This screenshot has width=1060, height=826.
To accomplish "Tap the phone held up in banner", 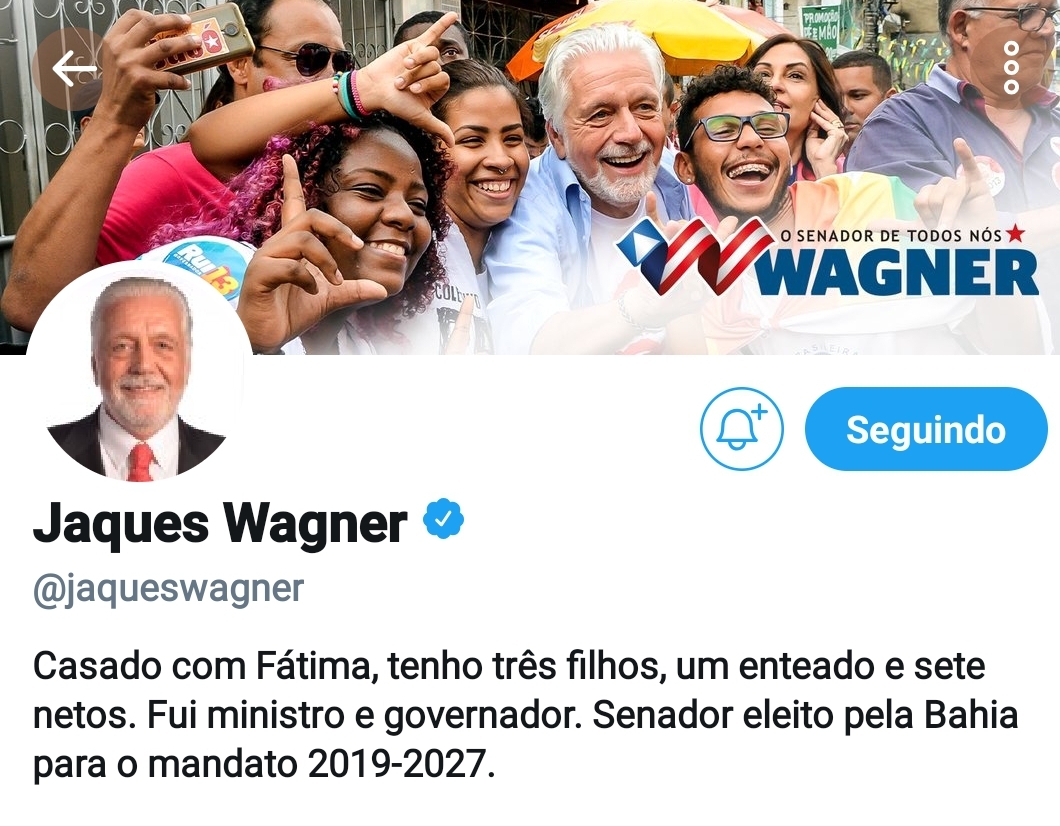I will click(x=201, y=39).
